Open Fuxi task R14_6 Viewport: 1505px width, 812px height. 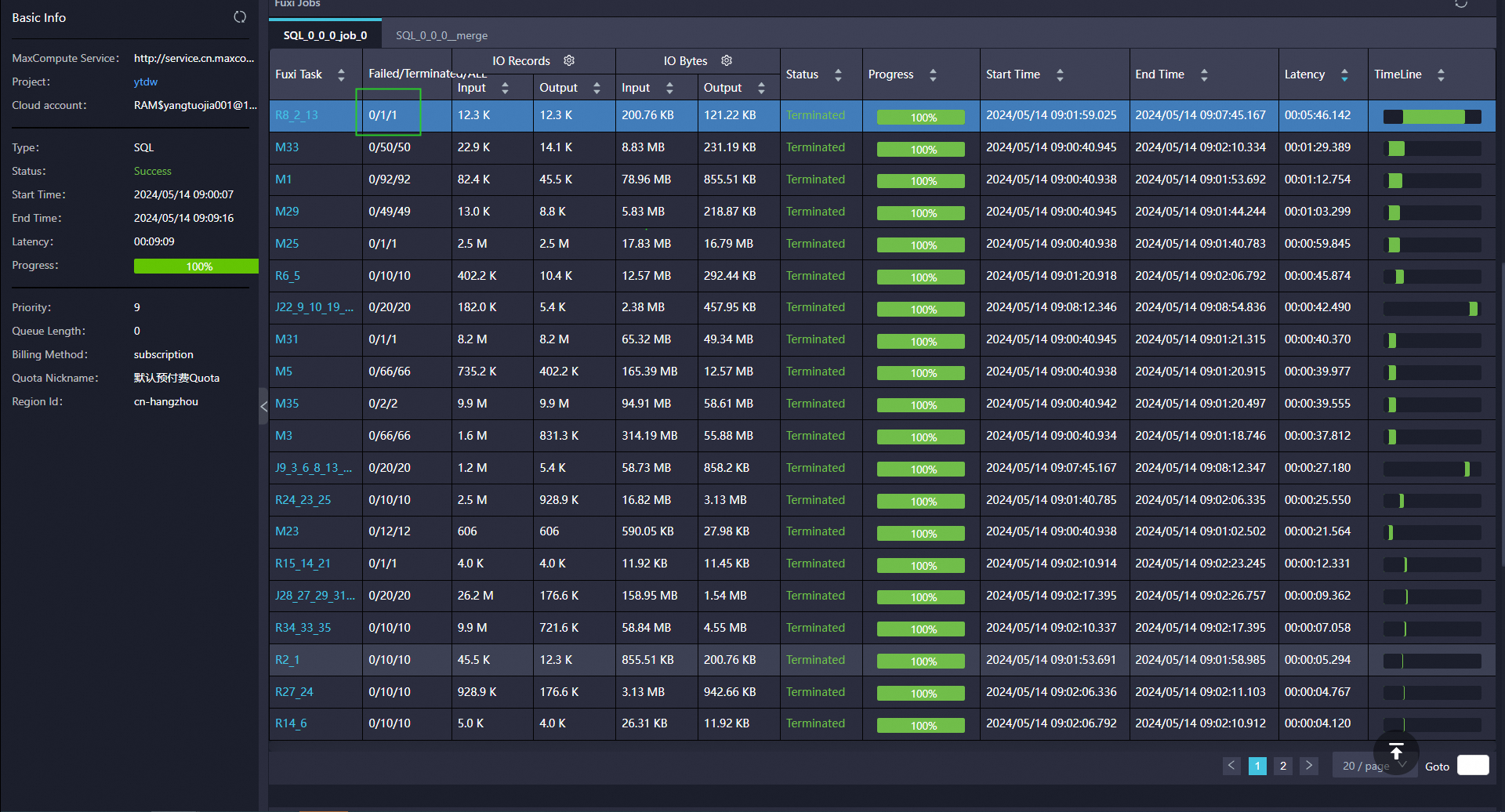pyautogui.click(x=291, y=723)
